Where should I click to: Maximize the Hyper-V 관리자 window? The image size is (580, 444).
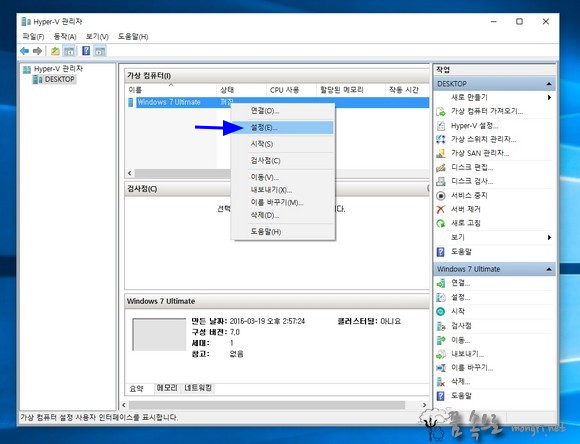(519, 21)
